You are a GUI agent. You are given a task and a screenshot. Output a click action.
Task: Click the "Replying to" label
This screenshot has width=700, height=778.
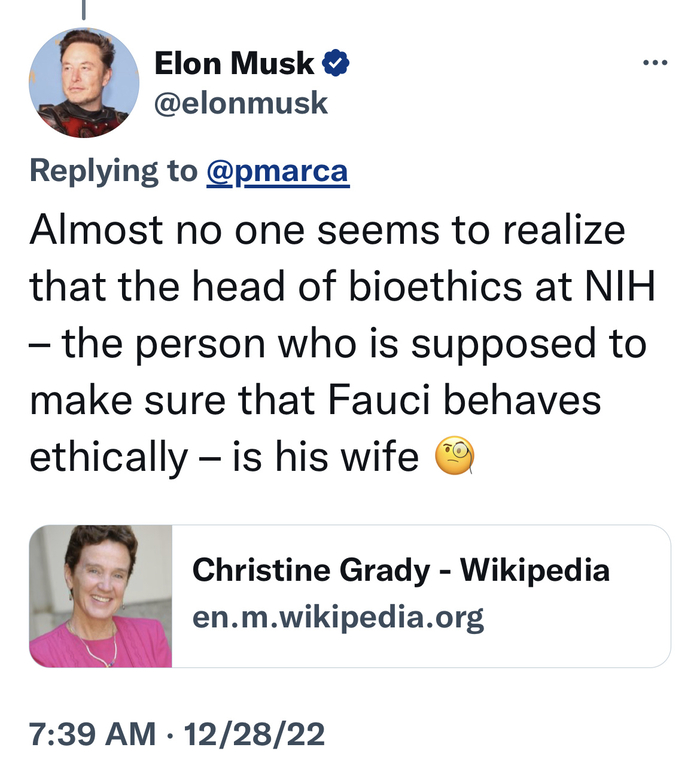[113, 171]
